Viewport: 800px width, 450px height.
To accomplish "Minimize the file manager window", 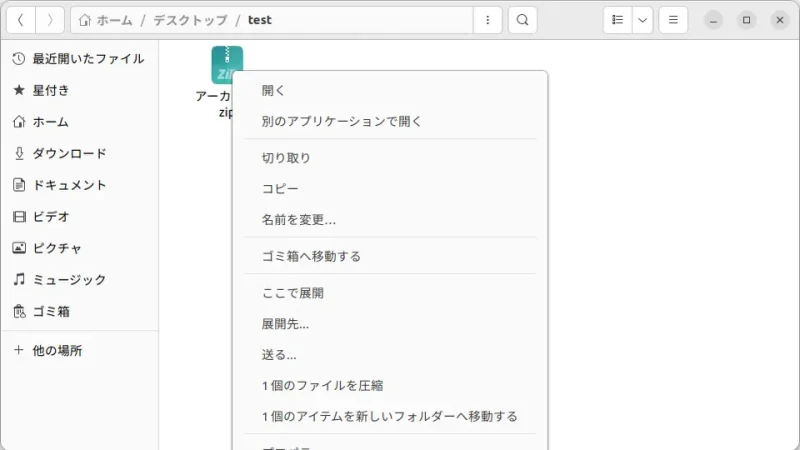I will (x=713, y=20).
